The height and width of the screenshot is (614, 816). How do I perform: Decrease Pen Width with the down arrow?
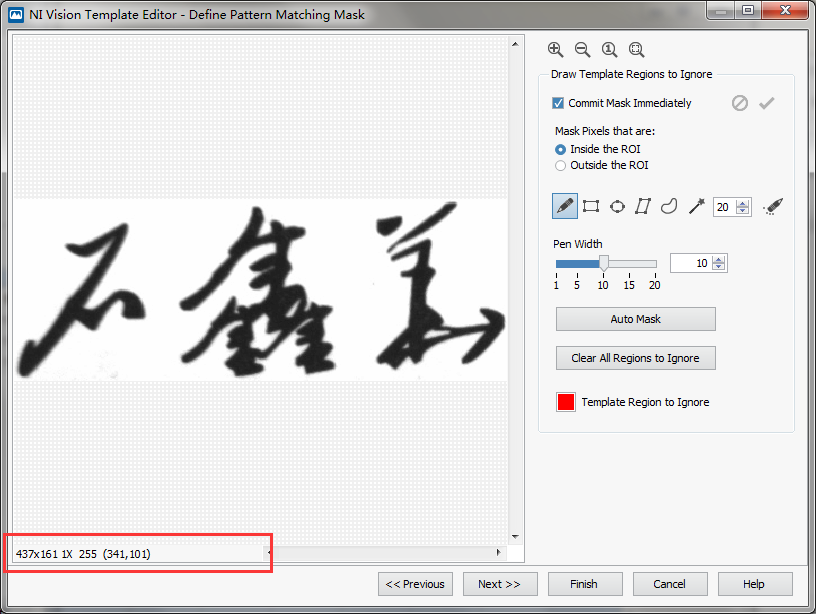(719, 266)
